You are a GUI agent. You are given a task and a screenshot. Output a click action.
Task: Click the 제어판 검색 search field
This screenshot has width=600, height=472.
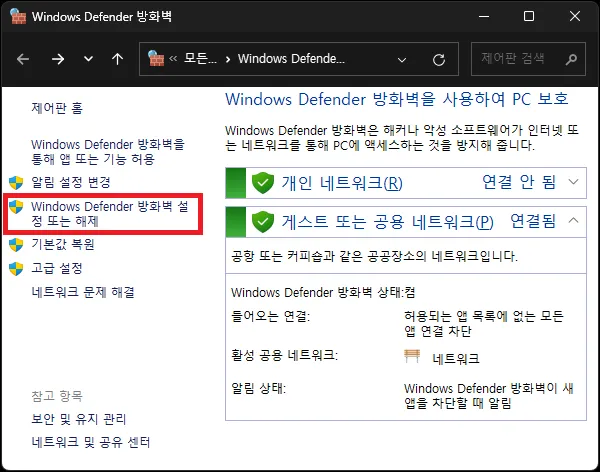pos(528,59)
